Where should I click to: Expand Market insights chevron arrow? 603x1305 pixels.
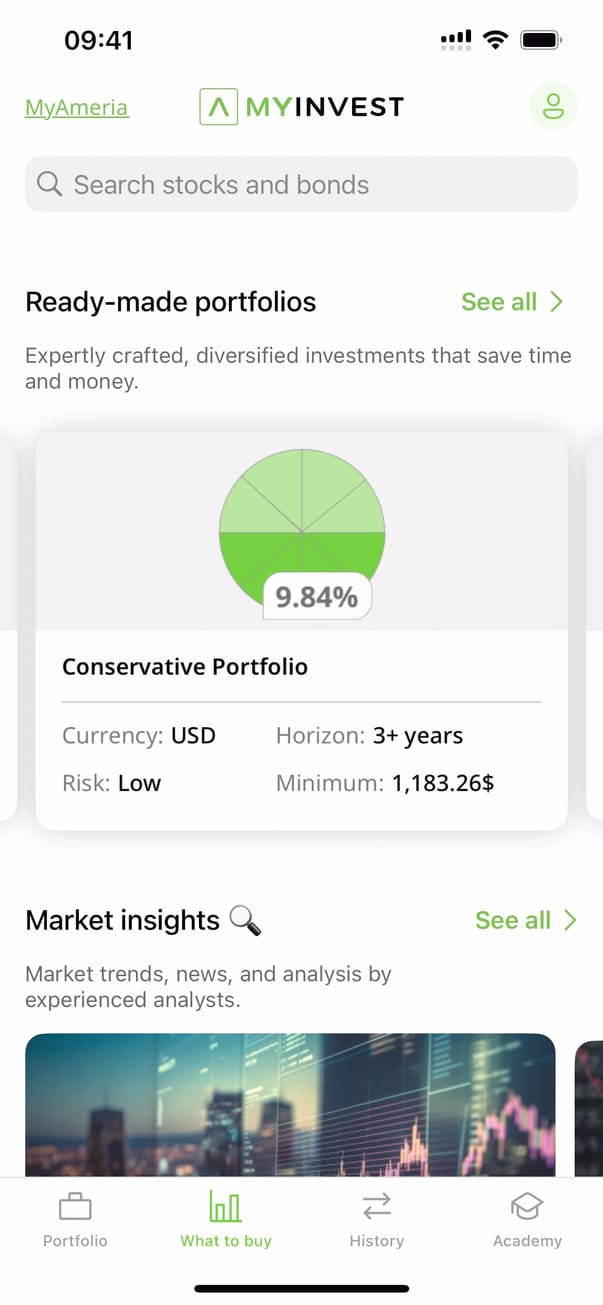[570, 920]
